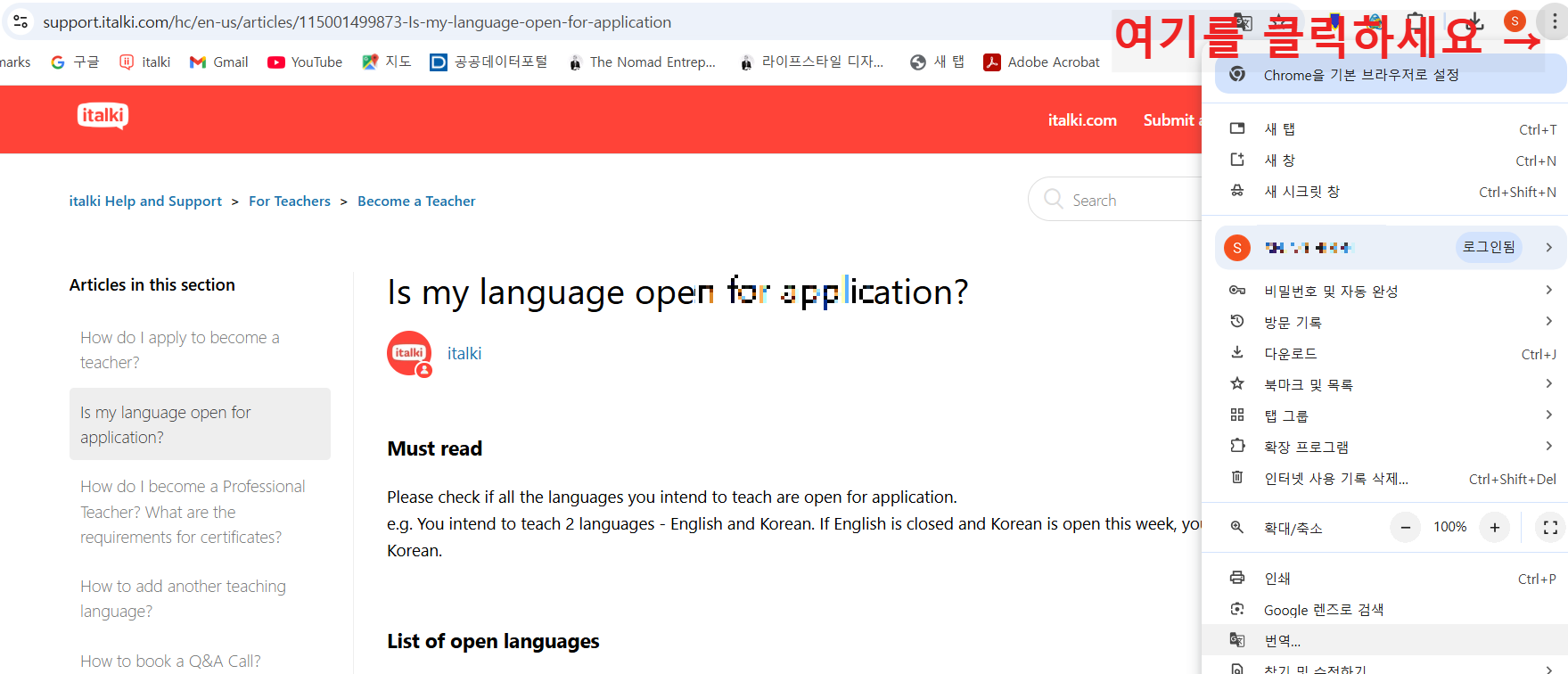The image size is (1568, 674).
Task: Expand 확장 프로그램 submenu arrow
Action: [x=1549, y=446]
